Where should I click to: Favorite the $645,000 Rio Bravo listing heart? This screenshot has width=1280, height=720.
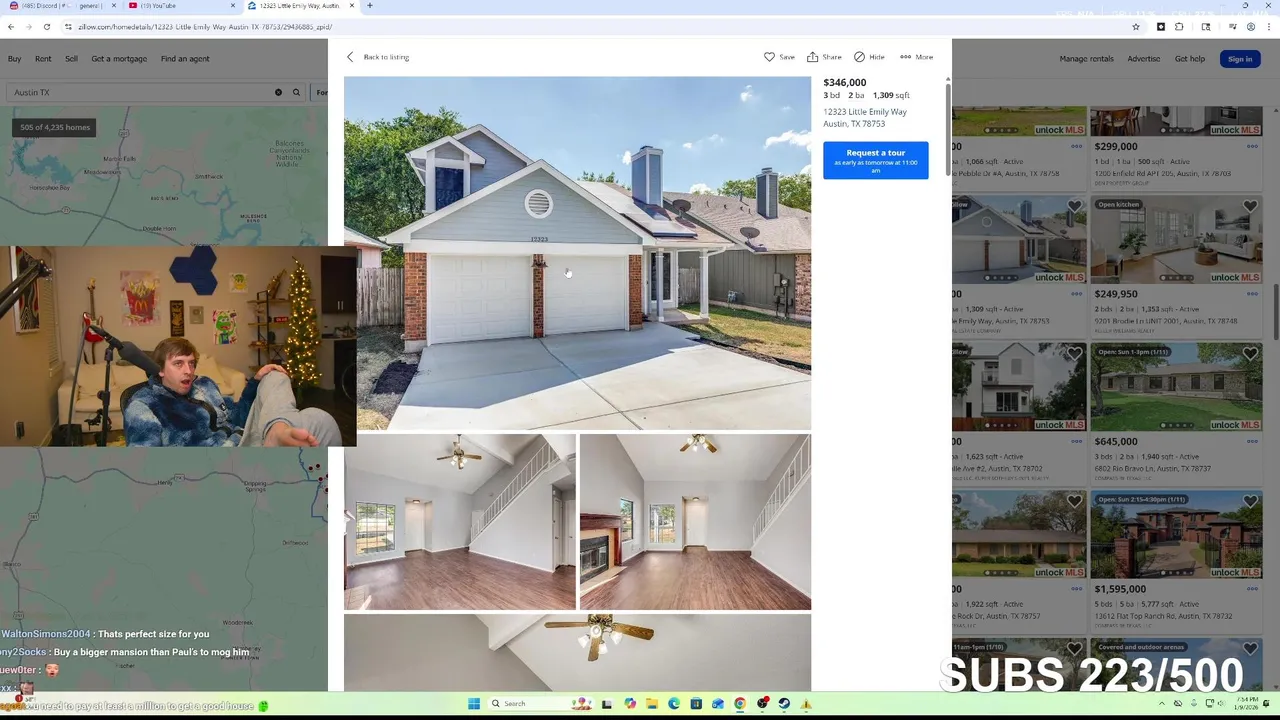1250,354
